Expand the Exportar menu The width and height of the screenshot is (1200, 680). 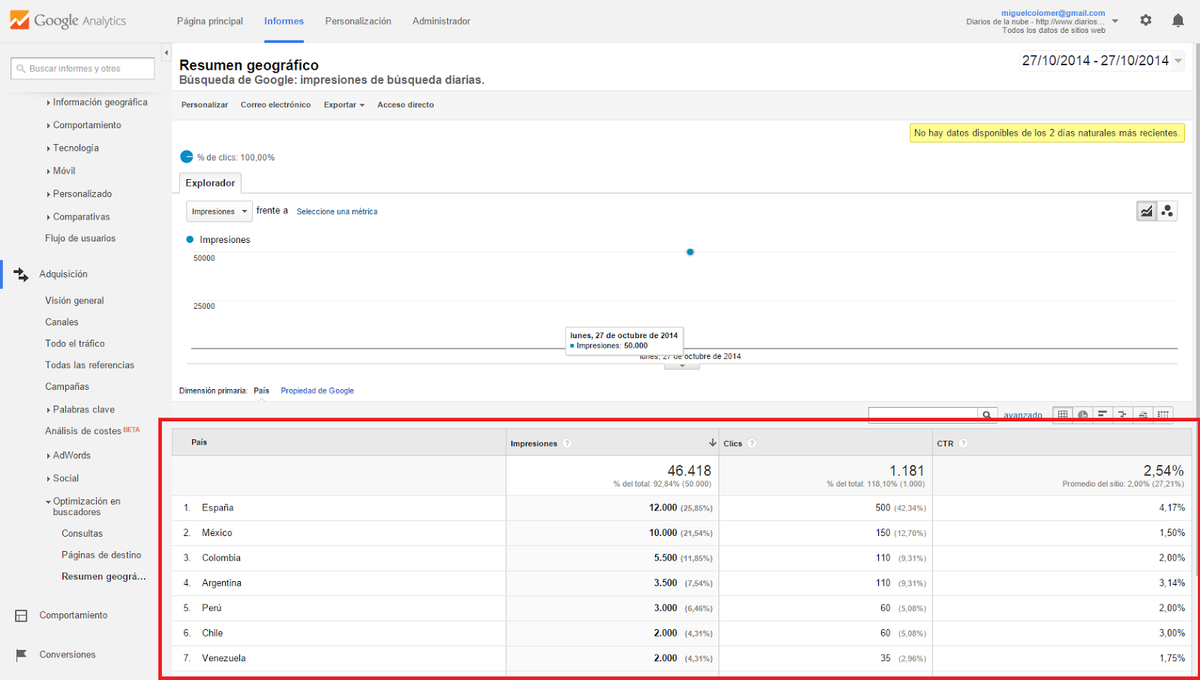(344, 104)
